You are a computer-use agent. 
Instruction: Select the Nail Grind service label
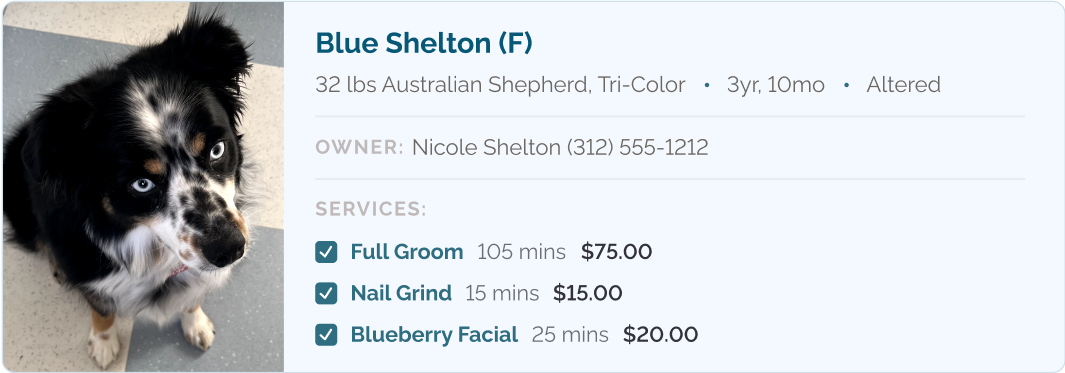pyautogui.click(x=401, y=294)
